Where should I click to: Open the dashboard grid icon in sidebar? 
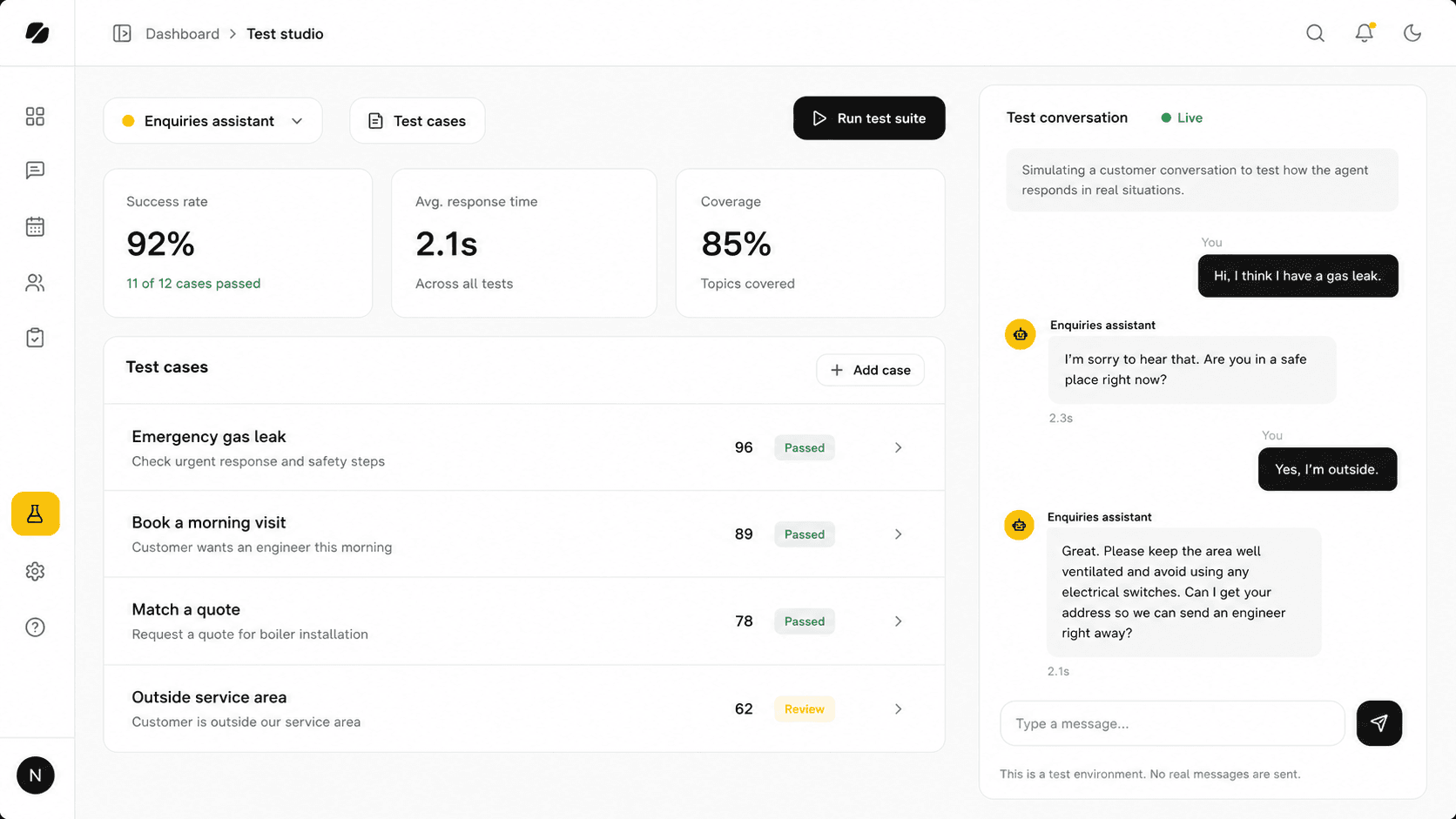(35, 117)
